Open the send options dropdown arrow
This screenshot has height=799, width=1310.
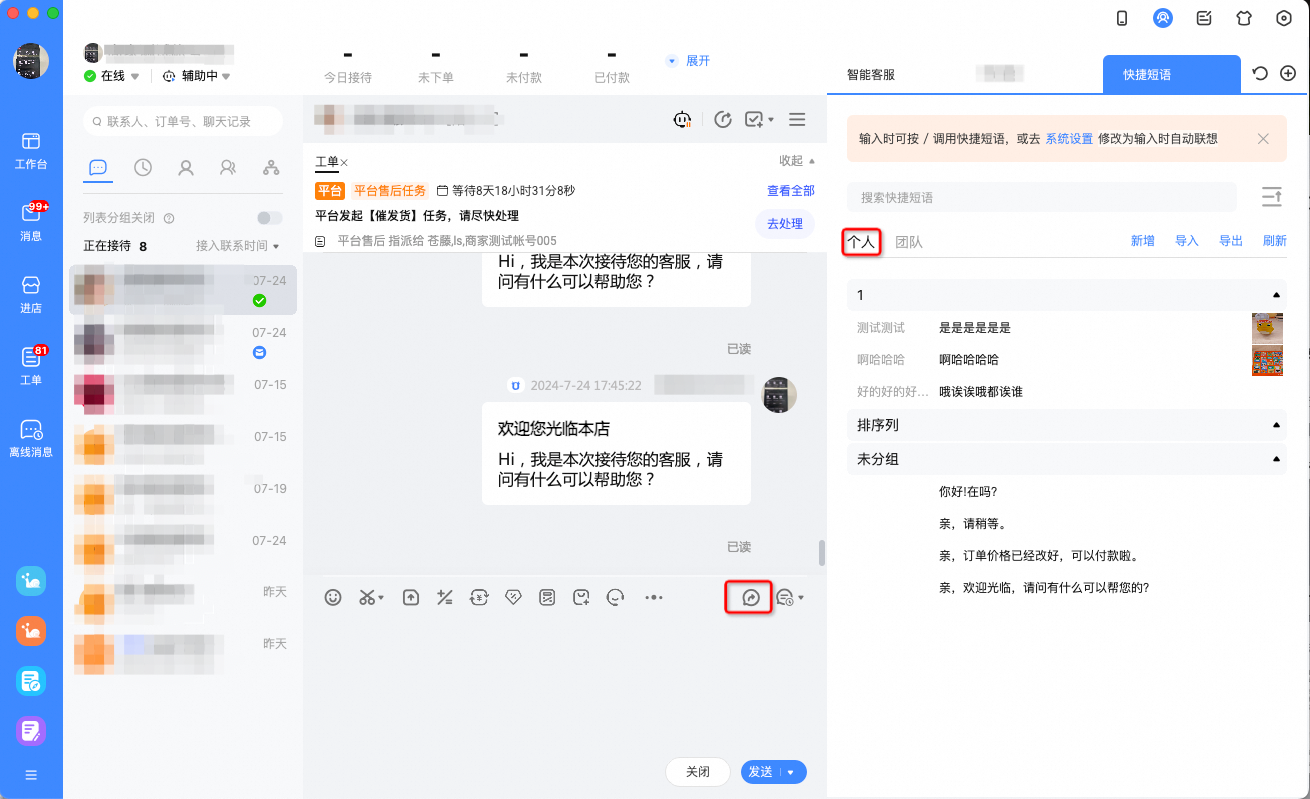click(x=792, y=772)
